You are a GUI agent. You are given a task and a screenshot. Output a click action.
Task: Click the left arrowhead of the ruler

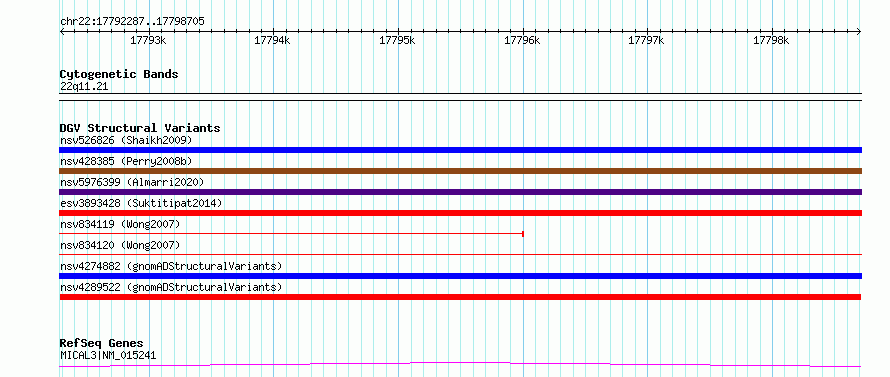point(62,31)
